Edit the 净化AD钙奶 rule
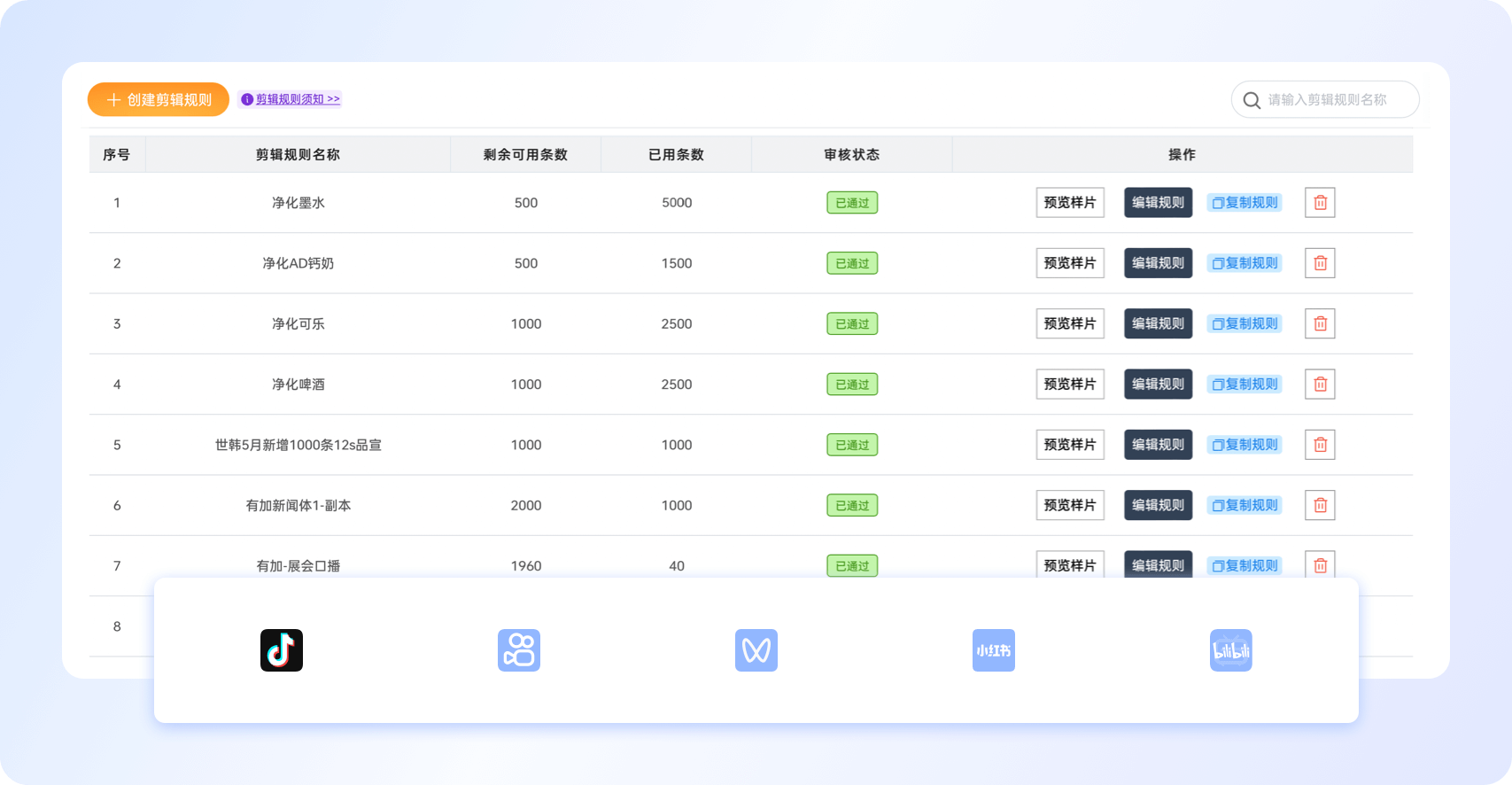This screenshot has width=1512, height=785. point(1159,263)
